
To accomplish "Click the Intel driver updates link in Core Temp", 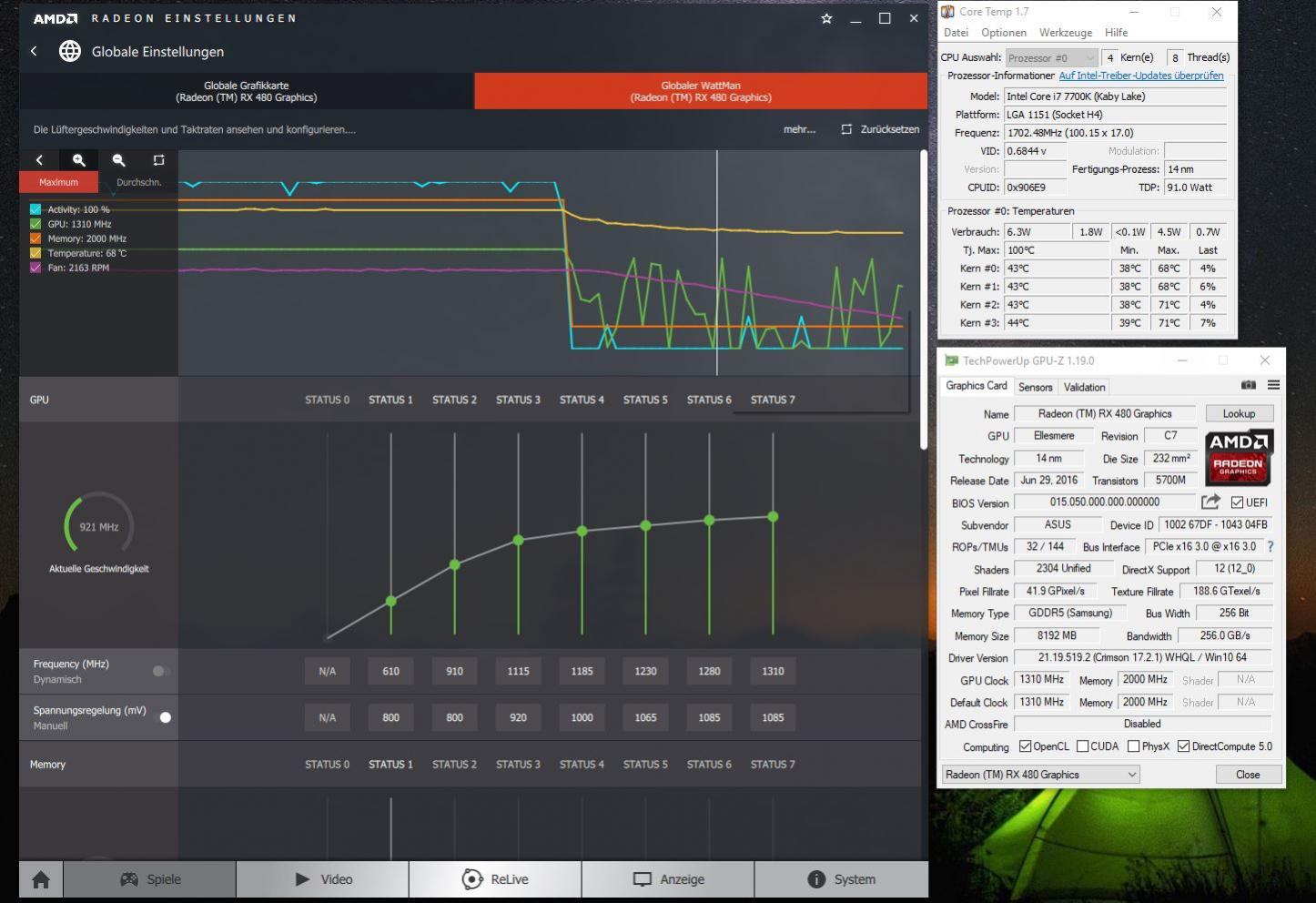I will pos(1141,76).
